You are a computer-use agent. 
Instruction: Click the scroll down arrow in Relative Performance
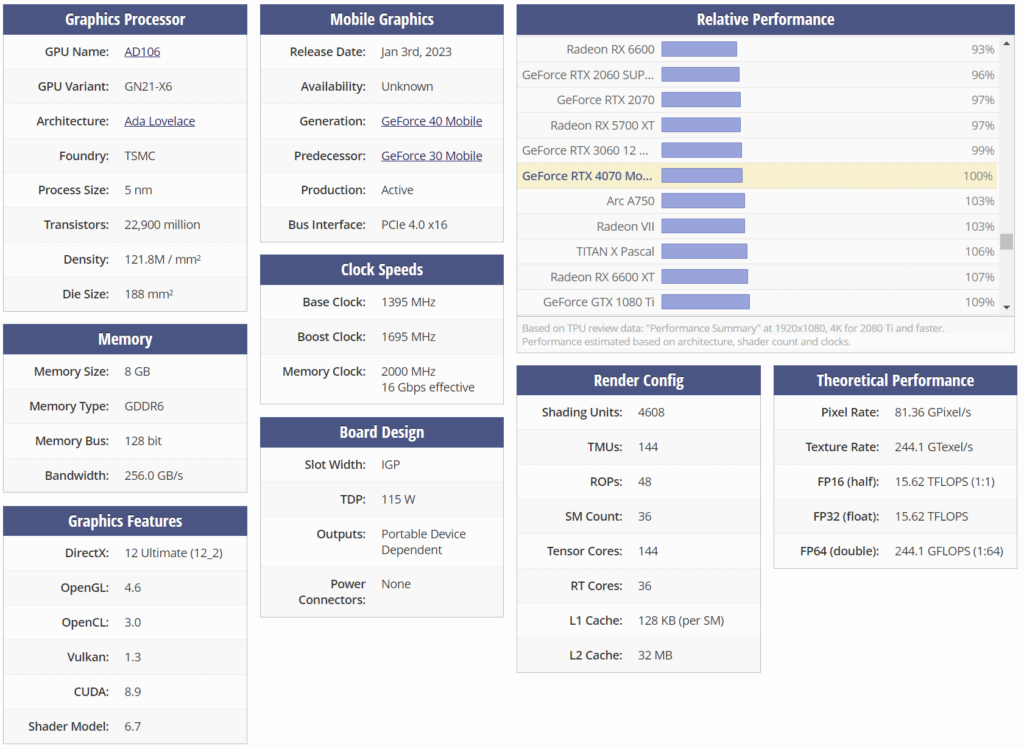(1006, 306)
